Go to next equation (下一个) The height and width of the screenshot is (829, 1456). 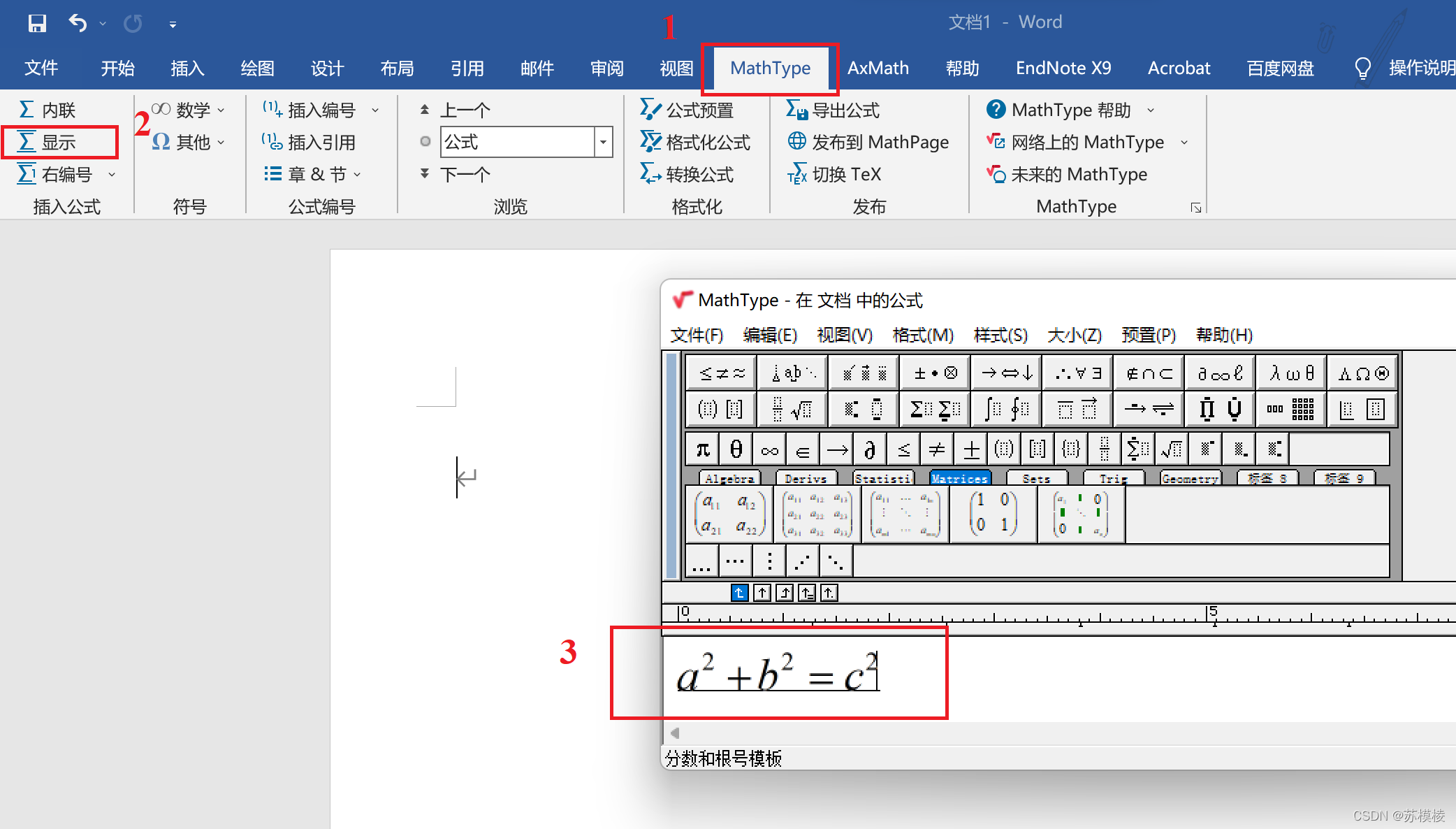coord(455,174)
